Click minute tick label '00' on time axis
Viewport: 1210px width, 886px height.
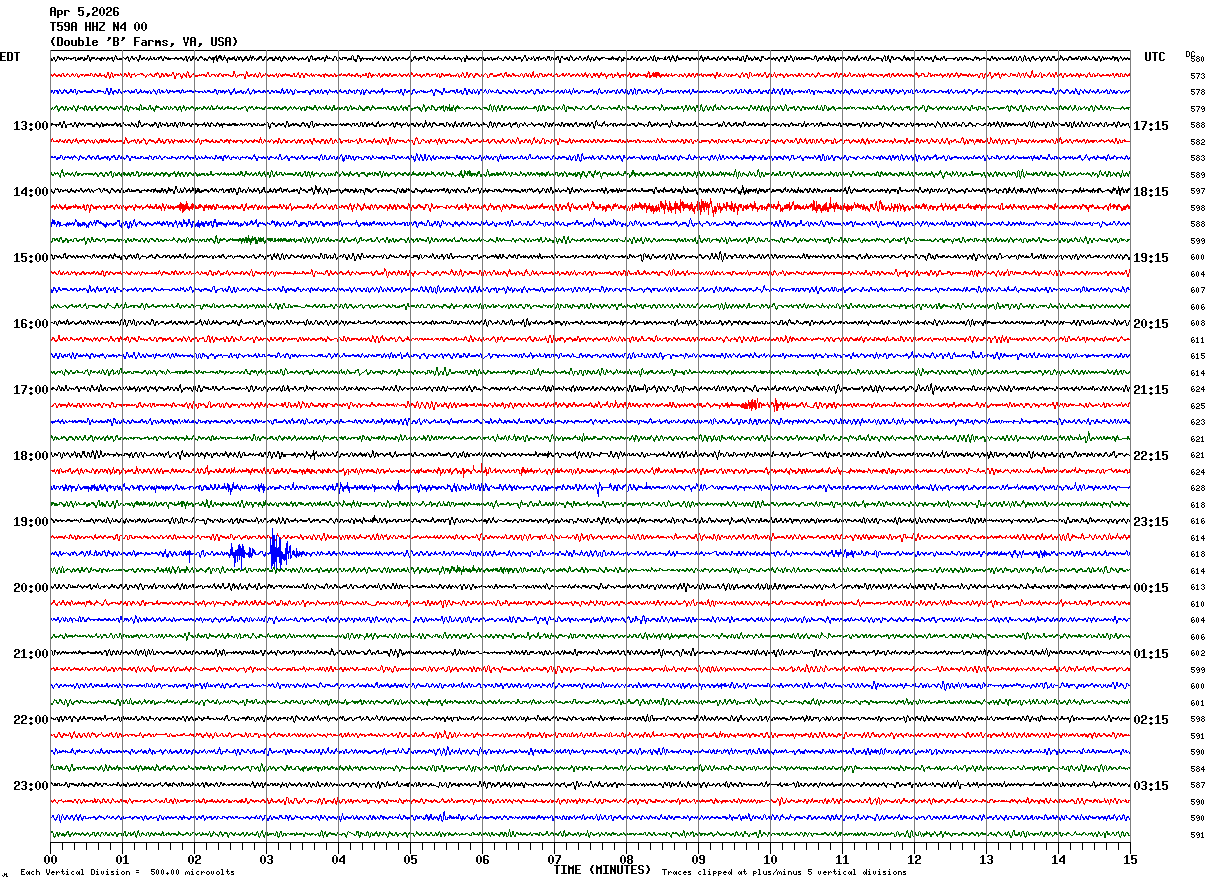click(50, 859)
